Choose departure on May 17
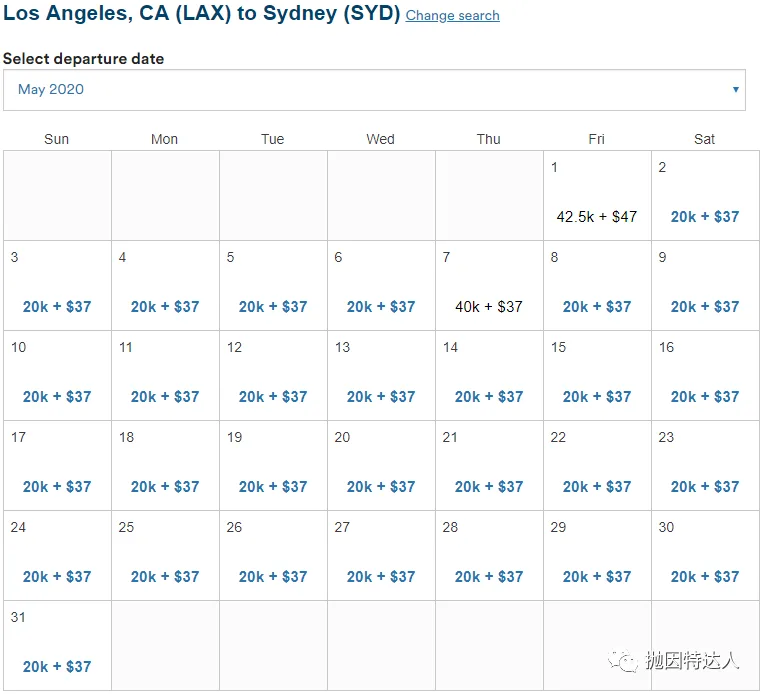Screen dimensions: 764x694 (x=57, y=487)
